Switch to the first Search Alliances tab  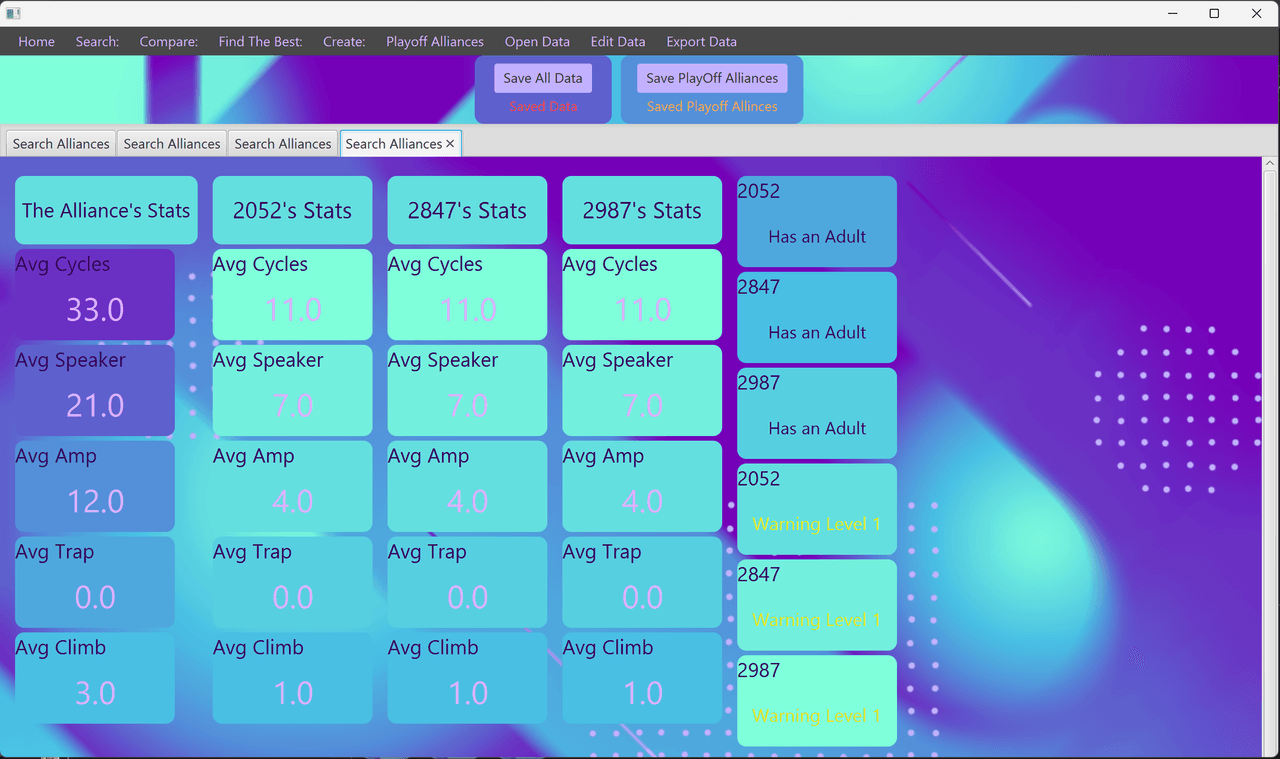61,144
